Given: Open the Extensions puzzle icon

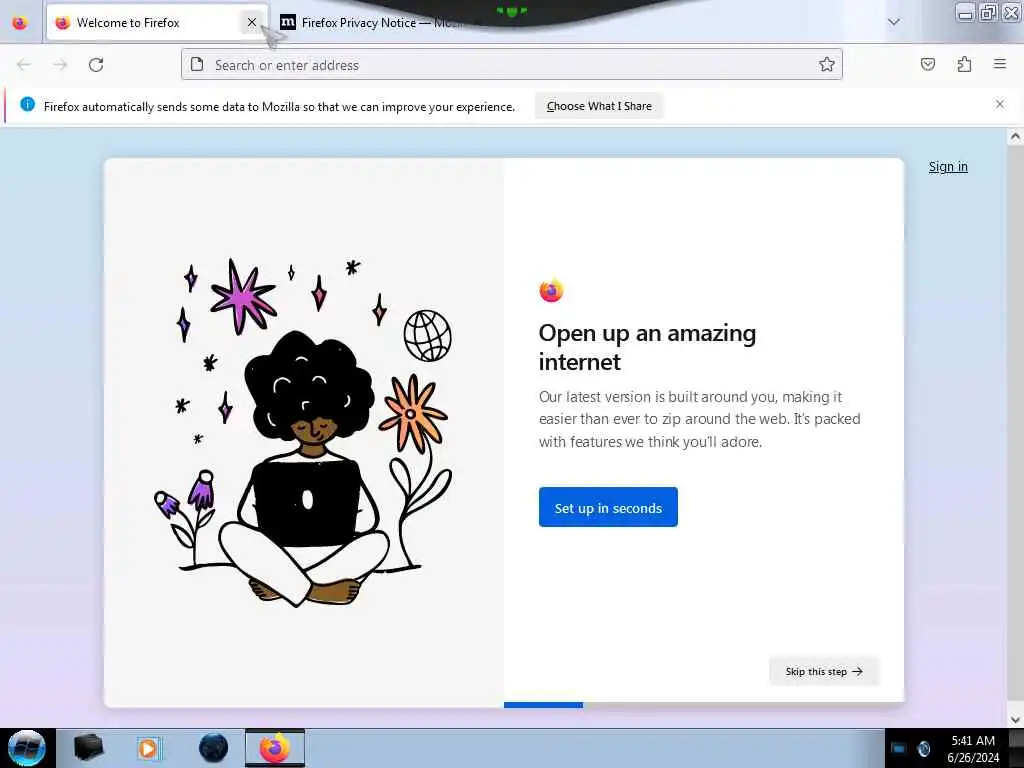Looking at the screenshot, I should click(x=964, y=64).
